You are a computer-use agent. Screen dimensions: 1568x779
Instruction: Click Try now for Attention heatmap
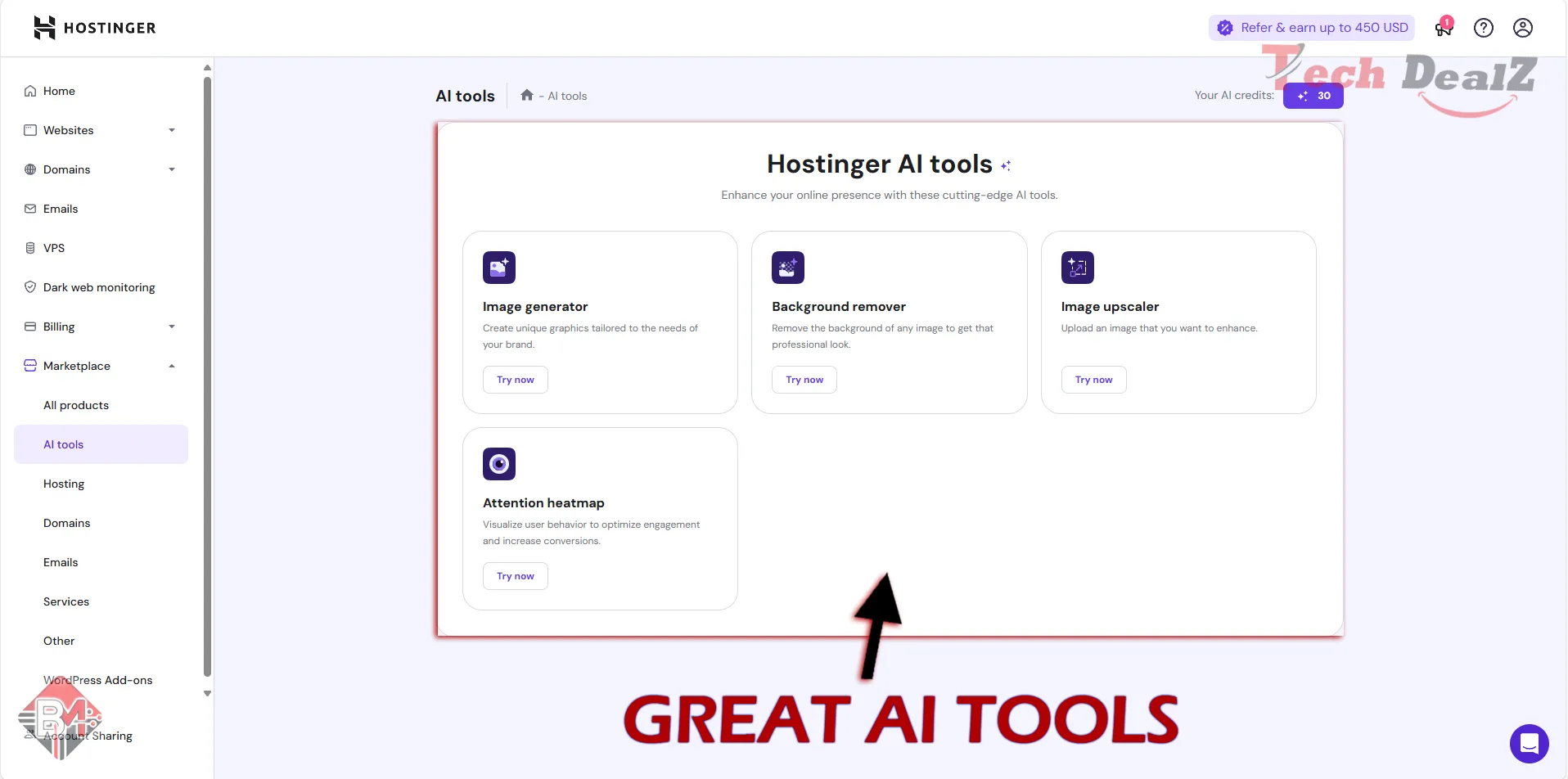click(516, 576)
